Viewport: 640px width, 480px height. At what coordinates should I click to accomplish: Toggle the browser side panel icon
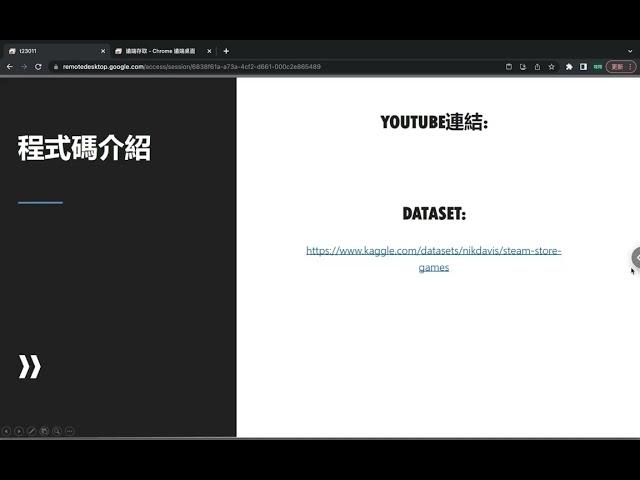(583, 67)
